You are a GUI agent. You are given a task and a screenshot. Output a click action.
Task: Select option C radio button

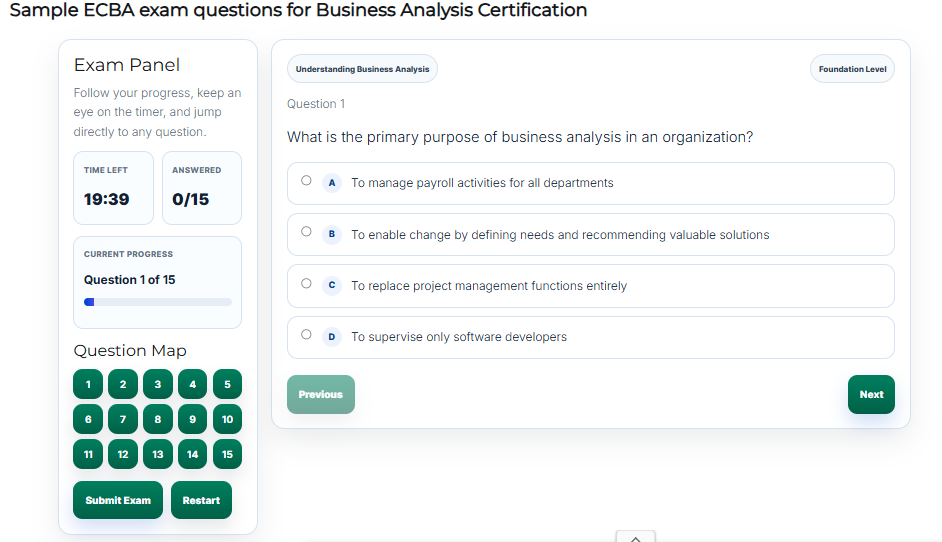pos(306,283)
